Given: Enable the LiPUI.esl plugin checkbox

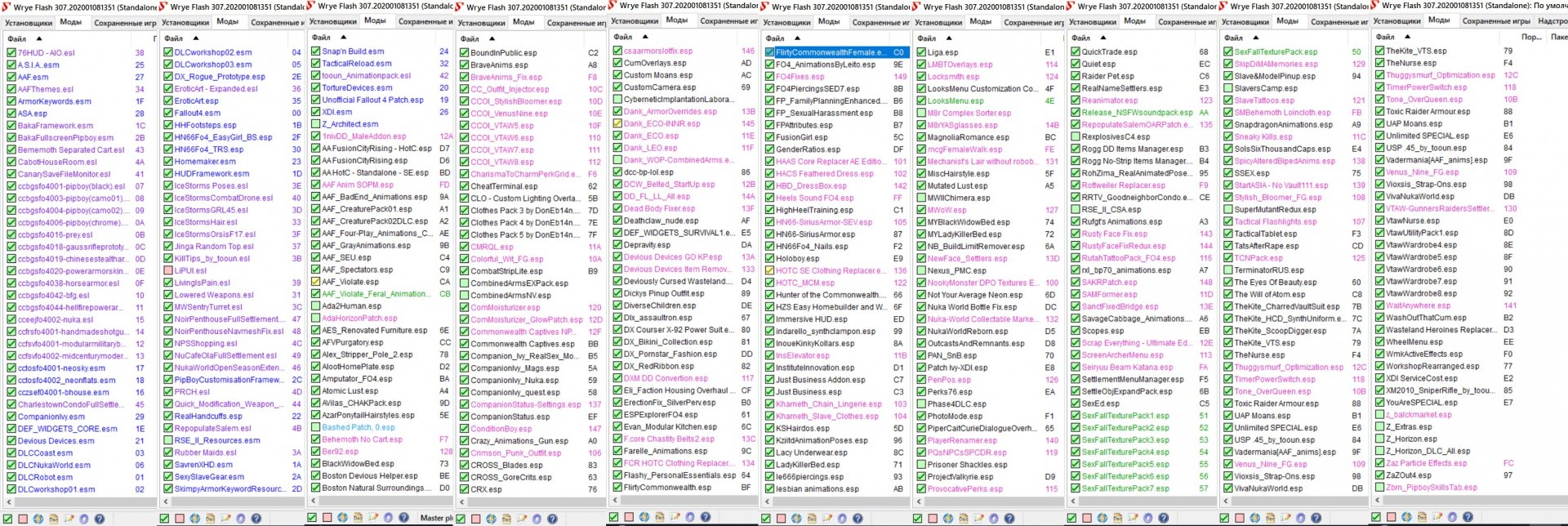Looking at the screenshot, I should (168, 270).
